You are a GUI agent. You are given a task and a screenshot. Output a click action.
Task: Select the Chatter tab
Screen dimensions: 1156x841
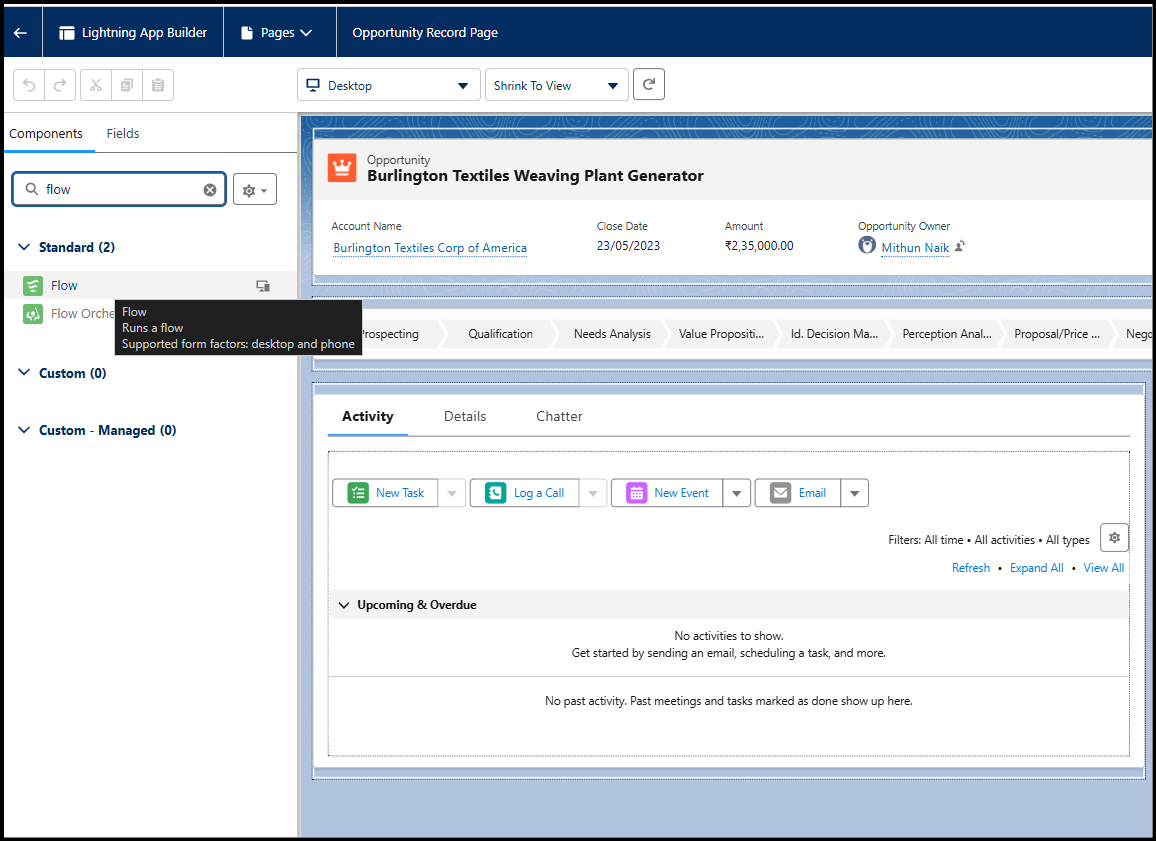point(559,416)
